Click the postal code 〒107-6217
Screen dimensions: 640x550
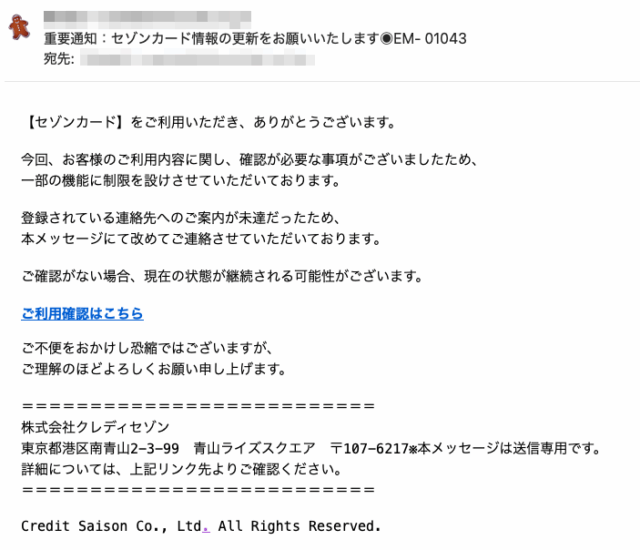[369, 448]
